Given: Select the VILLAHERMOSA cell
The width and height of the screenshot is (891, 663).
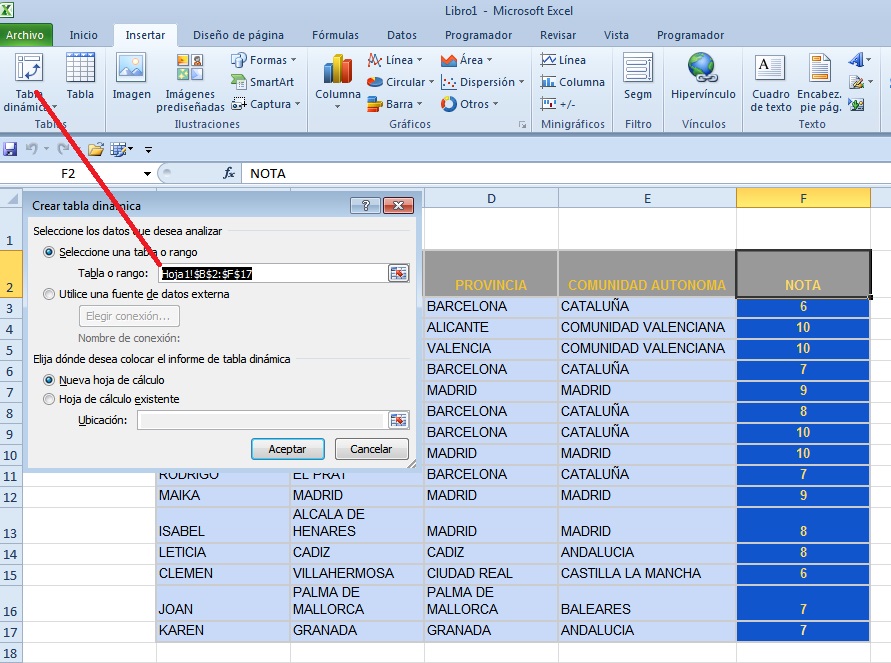Looking at the screenshot, I should tap(357, 573).
